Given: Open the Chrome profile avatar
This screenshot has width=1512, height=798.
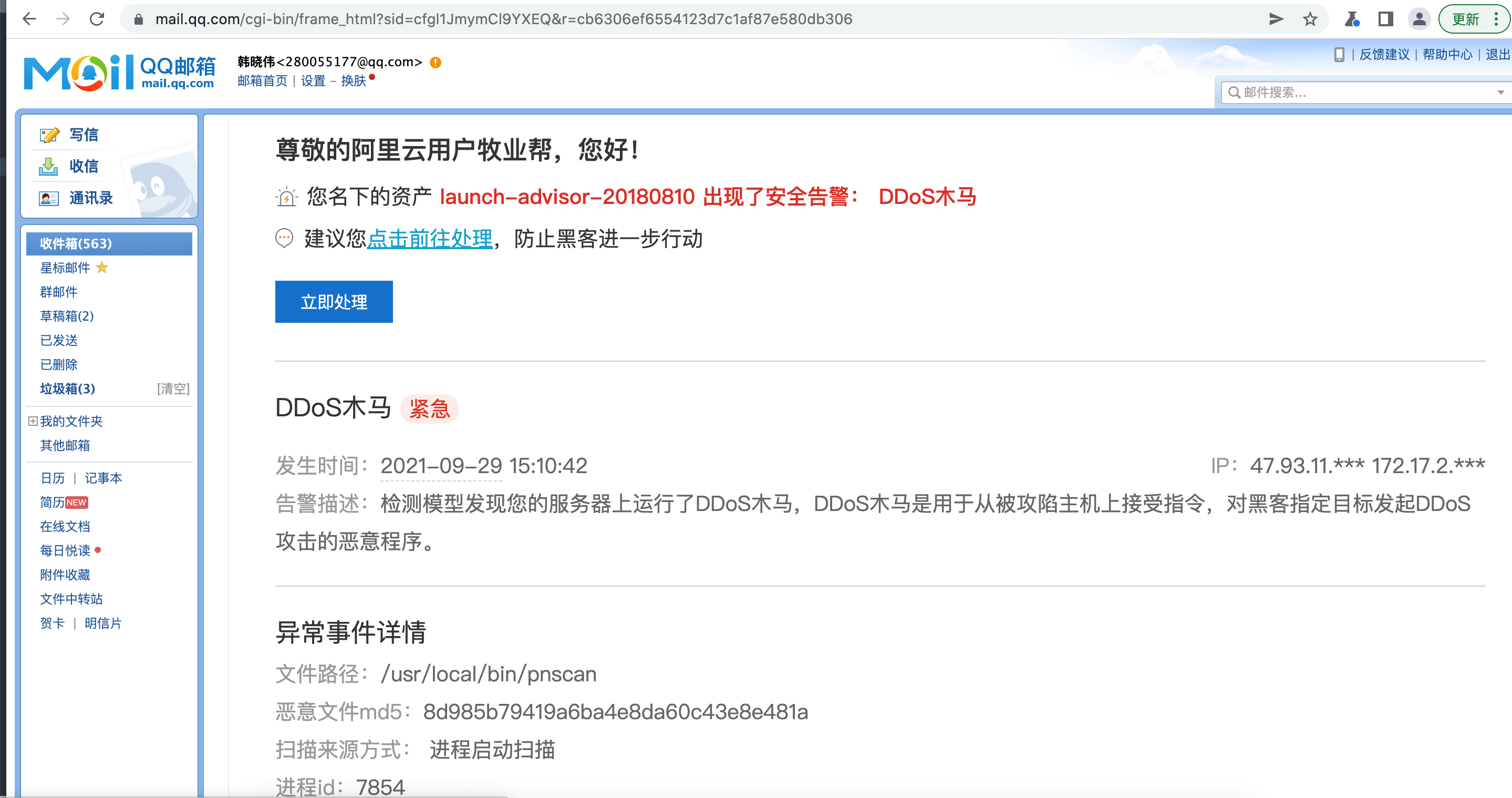Looking at the screenshot, I should coord(1419,19).
